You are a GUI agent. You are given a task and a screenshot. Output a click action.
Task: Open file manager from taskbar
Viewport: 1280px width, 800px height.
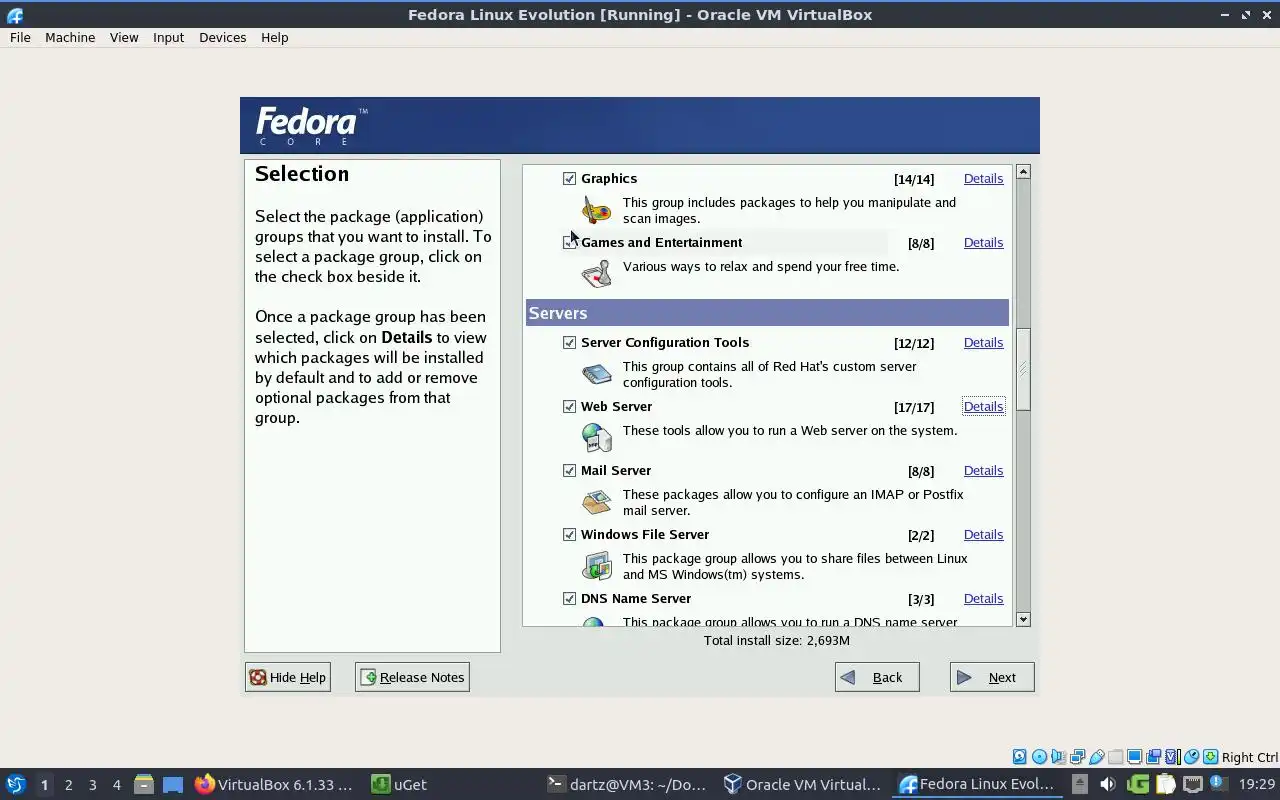click(x=144, y=784)
